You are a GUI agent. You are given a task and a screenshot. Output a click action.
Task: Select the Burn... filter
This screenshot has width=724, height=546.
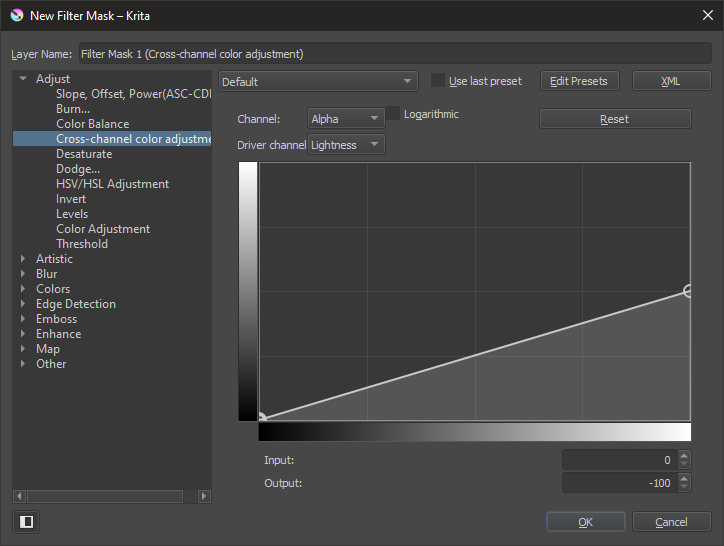pos(73,109)
